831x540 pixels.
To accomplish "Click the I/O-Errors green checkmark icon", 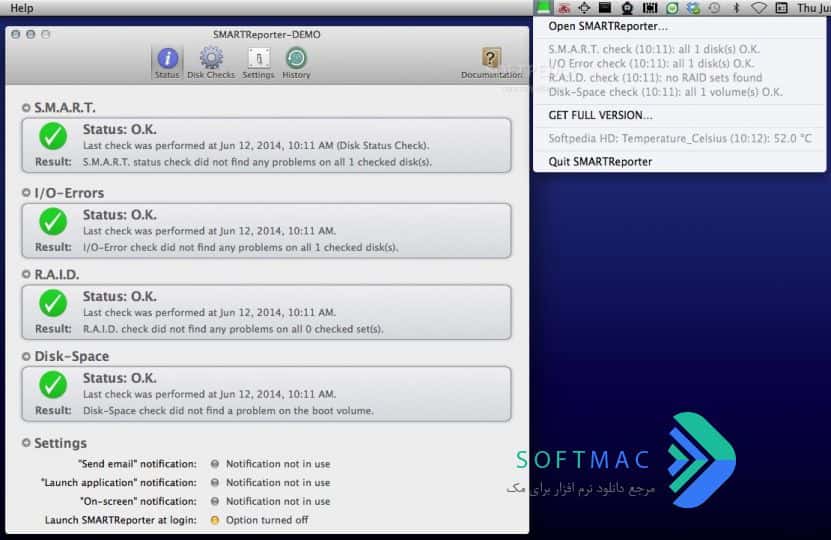I will tap(53, 222).
